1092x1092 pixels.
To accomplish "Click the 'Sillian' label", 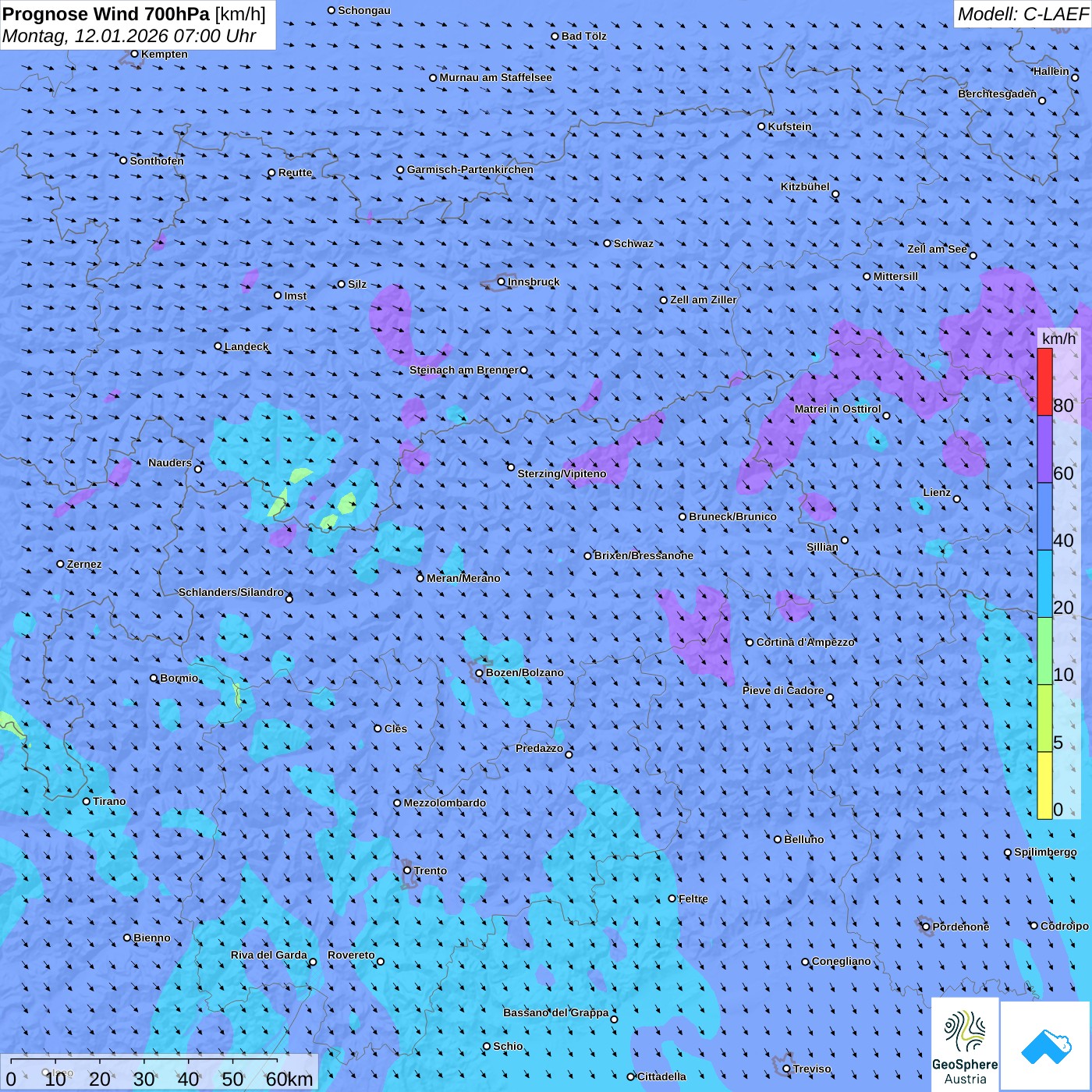I will (822, 547).
